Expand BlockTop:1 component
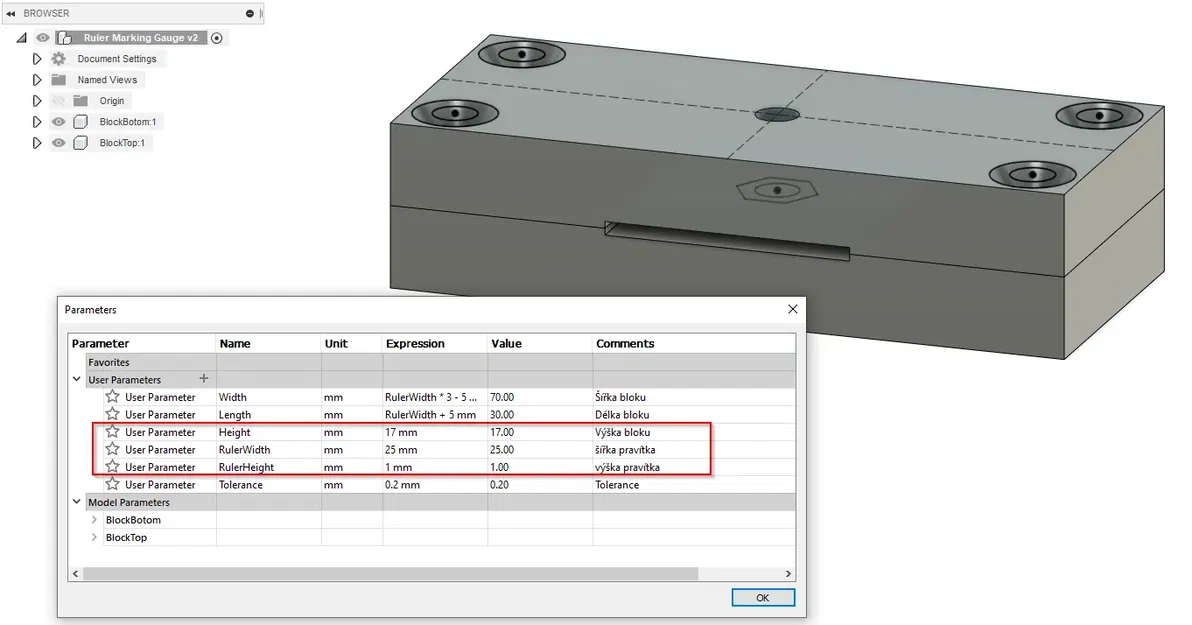Screen dimensions: 1192x625 (36, 143)
